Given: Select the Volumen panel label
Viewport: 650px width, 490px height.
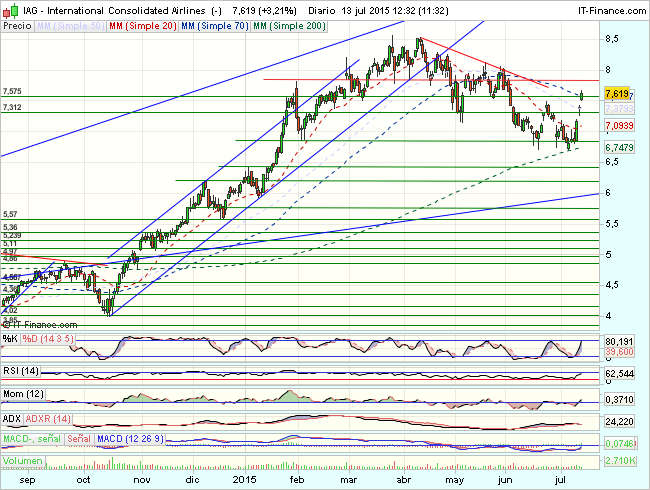Looking at the screenshot, I should click(x=24, y=462).
